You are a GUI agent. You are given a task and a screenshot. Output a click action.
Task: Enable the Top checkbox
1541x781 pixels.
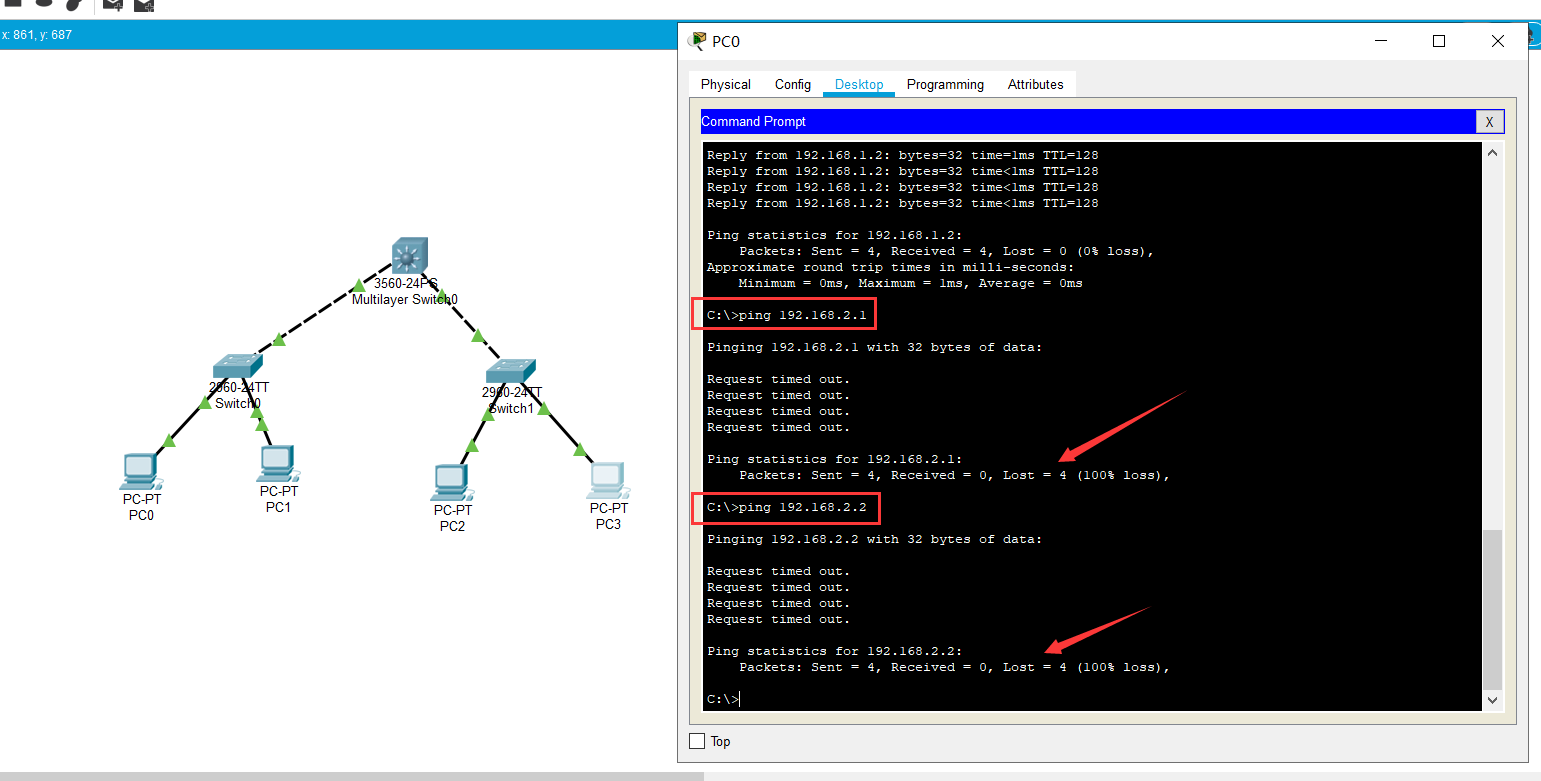pyautogui.click(x=698, y=741)
